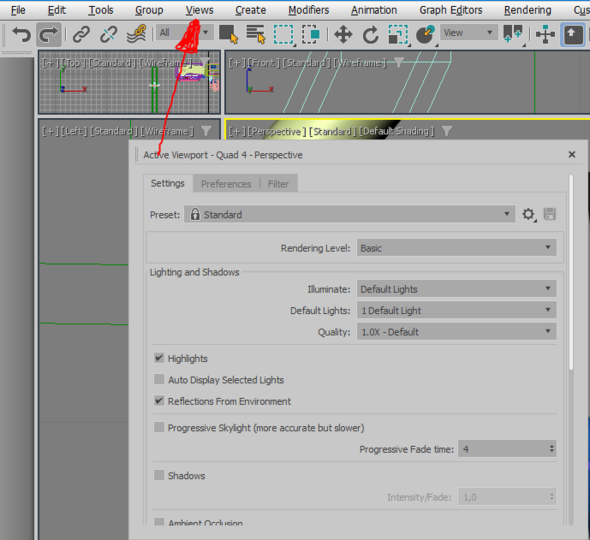Image resolution: width=590 pixels, height=540 pixels.
Task: Uncheck the Highlights checkbox
Action: click(159, 358)
